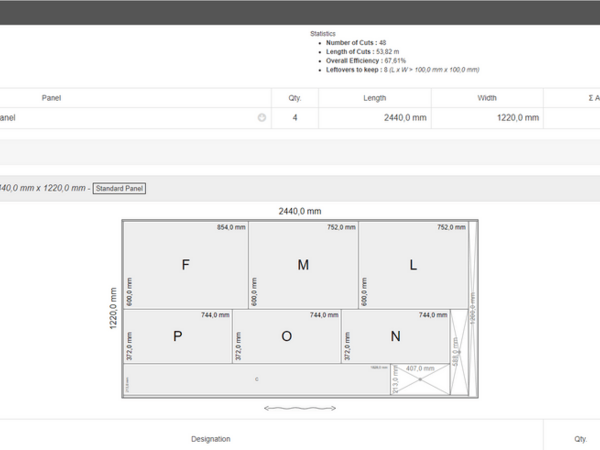
Task: Click the 1220,0 mm width cell
Action: click(487, 118)
